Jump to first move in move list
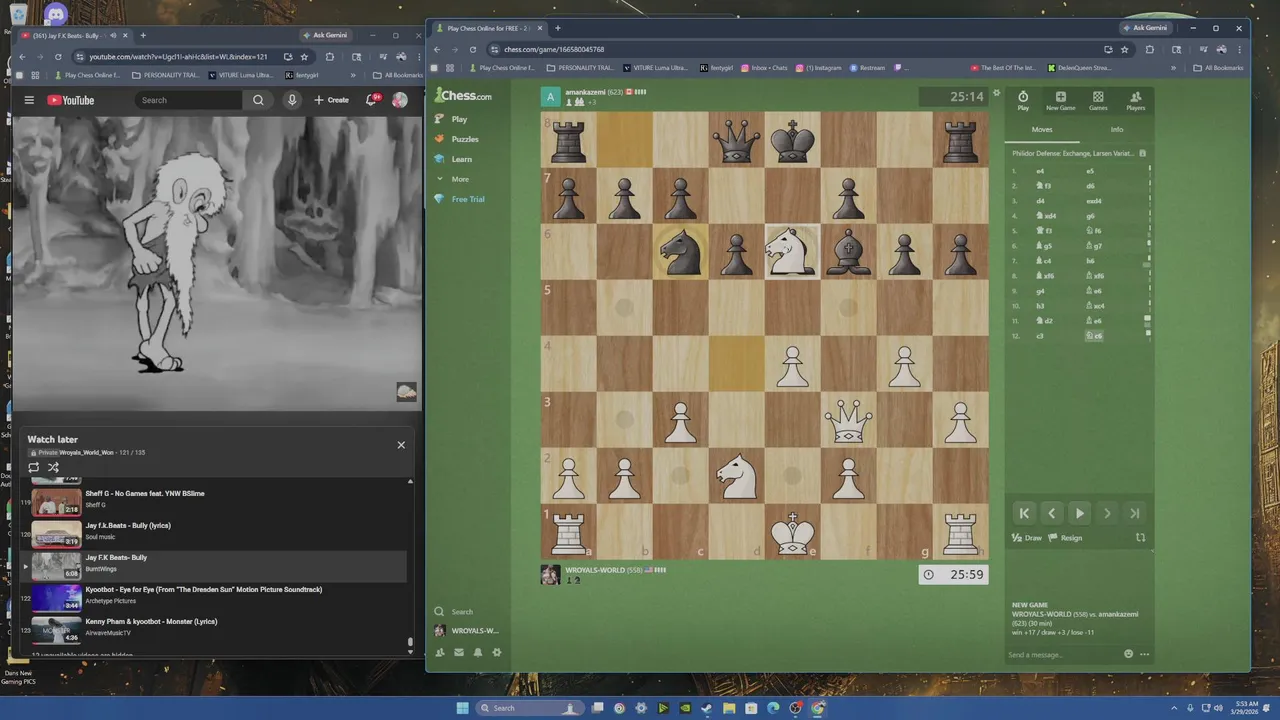The height and width of the screenshot is (720, 1280). [1024, 513]
